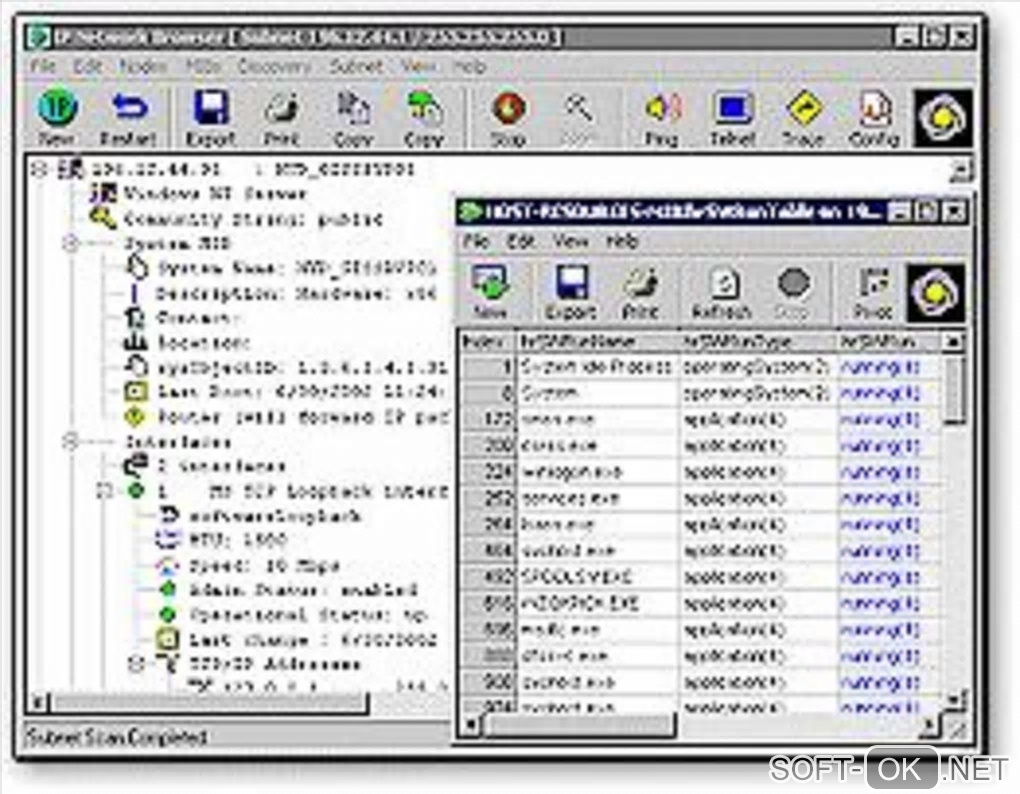Screen dimensions: 1020x794
Task: Open the View menu in the table window
Action: point(570,241)
